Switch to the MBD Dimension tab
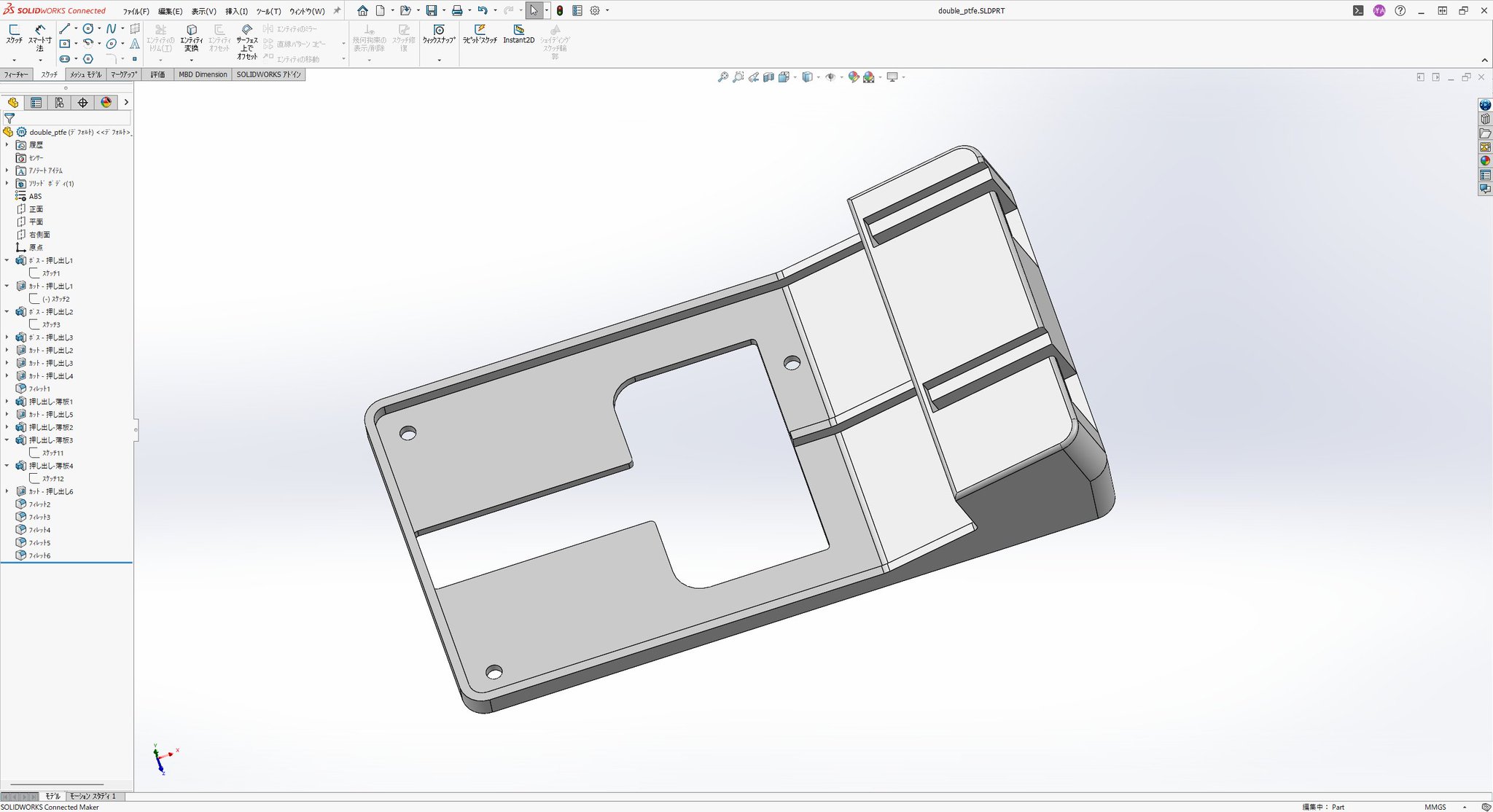 pyautogui.click(x=203, y=74)
